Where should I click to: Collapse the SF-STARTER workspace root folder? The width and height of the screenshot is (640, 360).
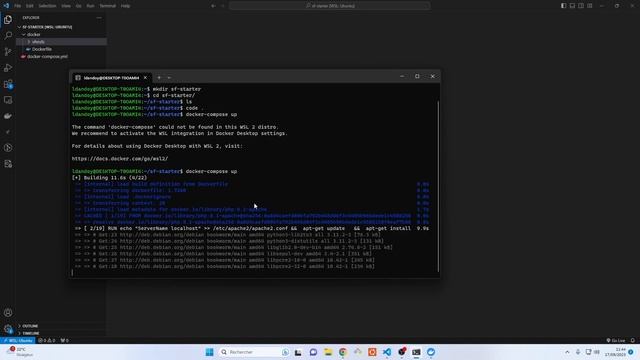pyautogui.click(x=47, y=27)
